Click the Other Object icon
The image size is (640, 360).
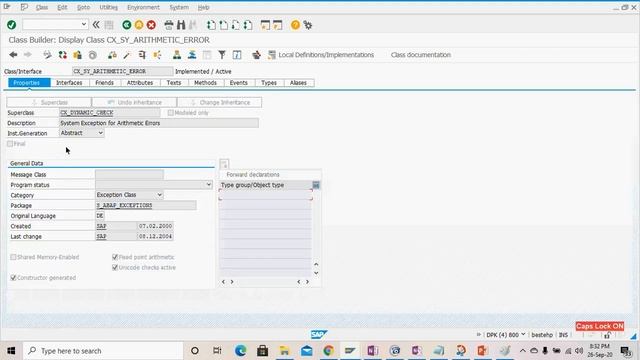78,55
